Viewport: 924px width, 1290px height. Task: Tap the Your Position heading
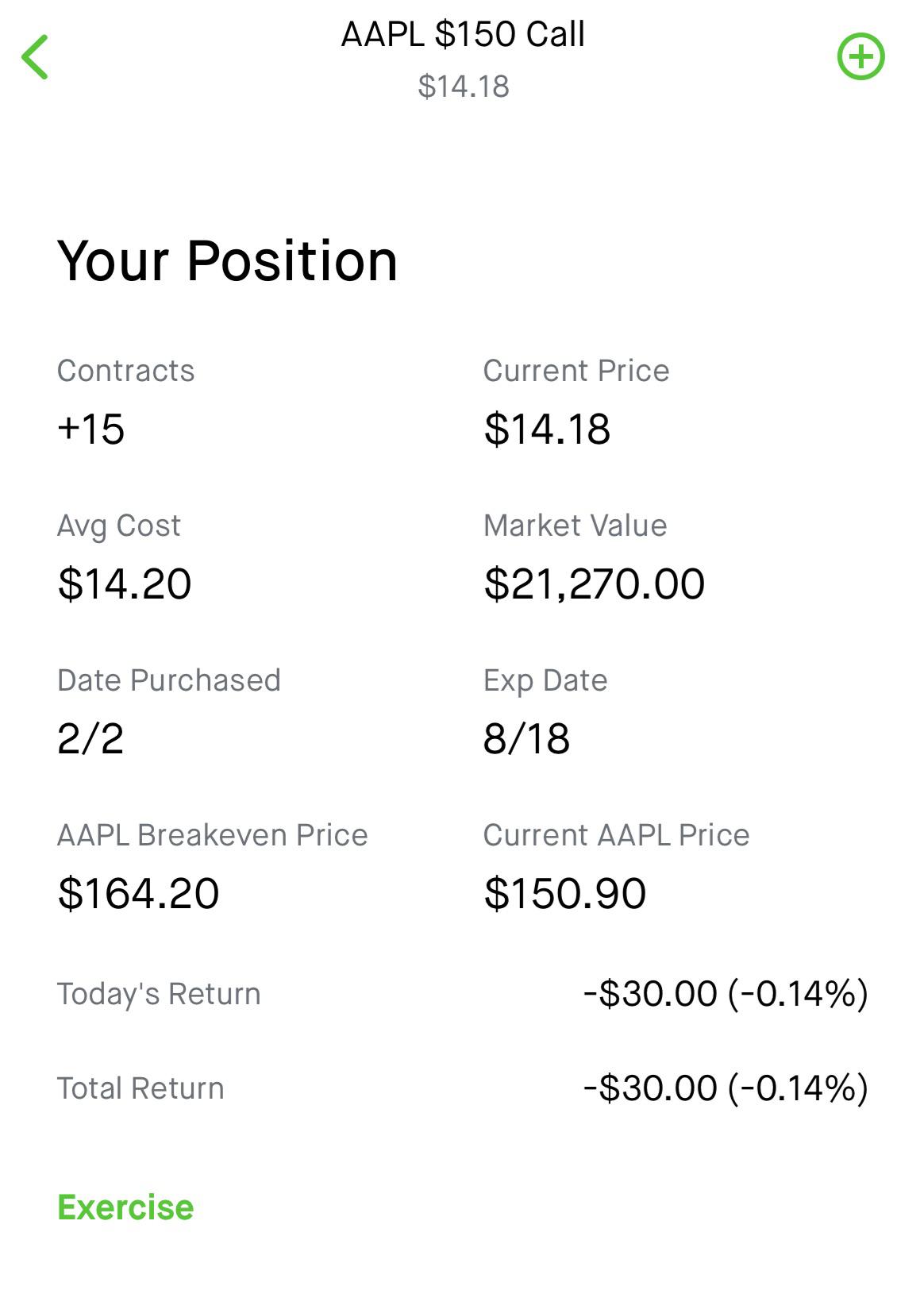227,261
